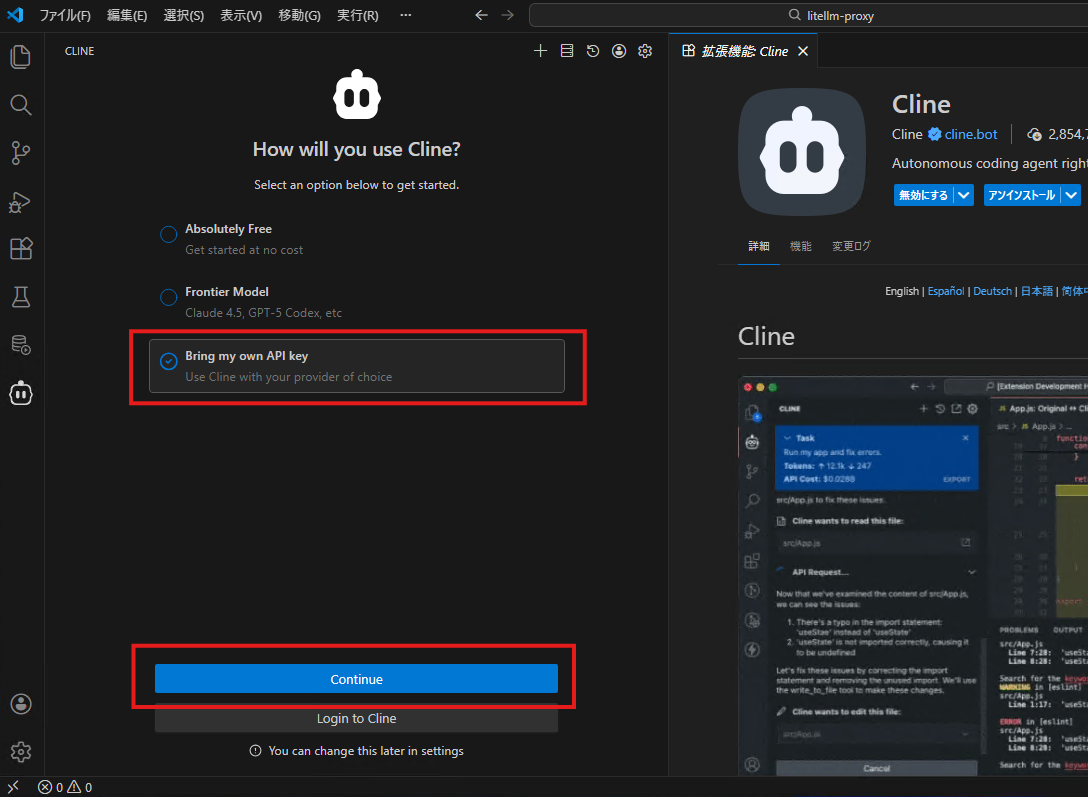Open the cline.bot publisher link

(971, 135)
